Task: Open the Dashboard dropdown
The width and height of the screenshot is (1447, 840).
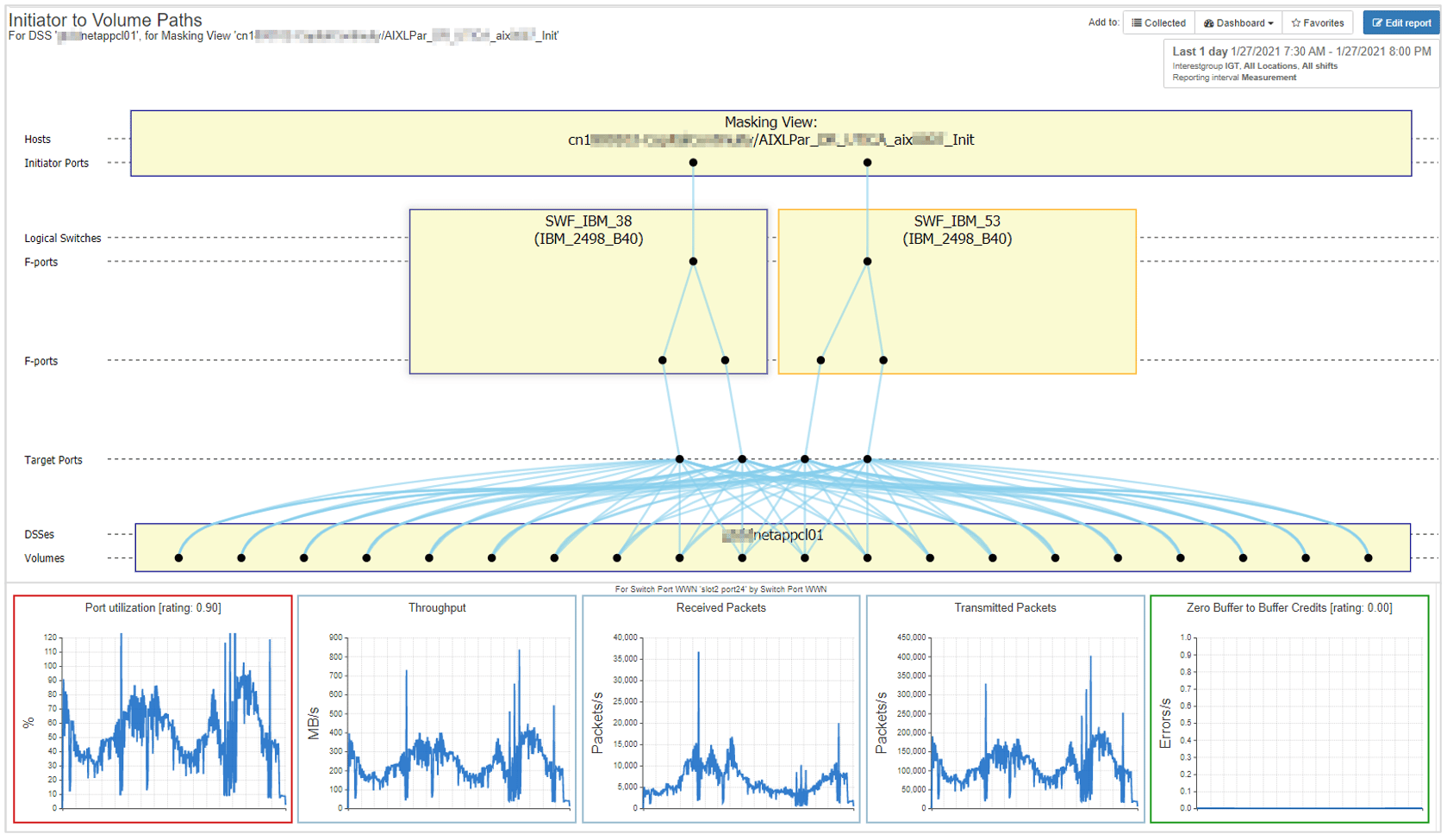Action: (x=1238, y=23)
